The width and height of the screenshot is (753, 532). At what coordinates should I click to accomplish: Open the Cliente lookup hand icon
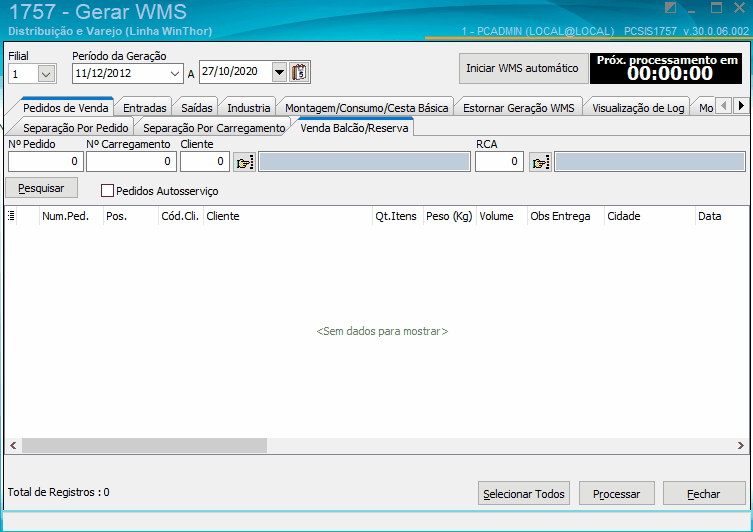[245, 162]
